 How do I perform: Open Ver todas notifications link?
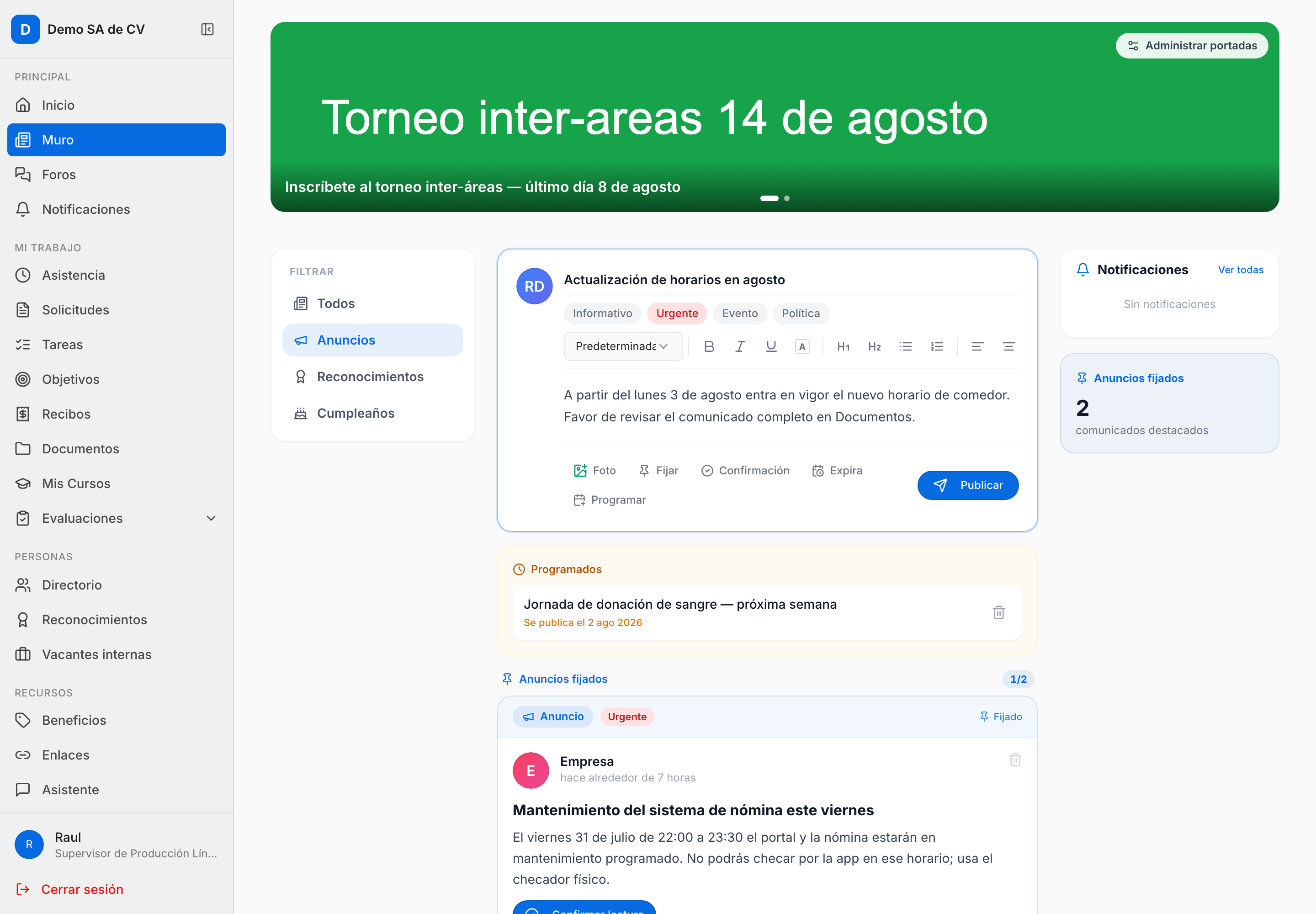point(1241,270)
